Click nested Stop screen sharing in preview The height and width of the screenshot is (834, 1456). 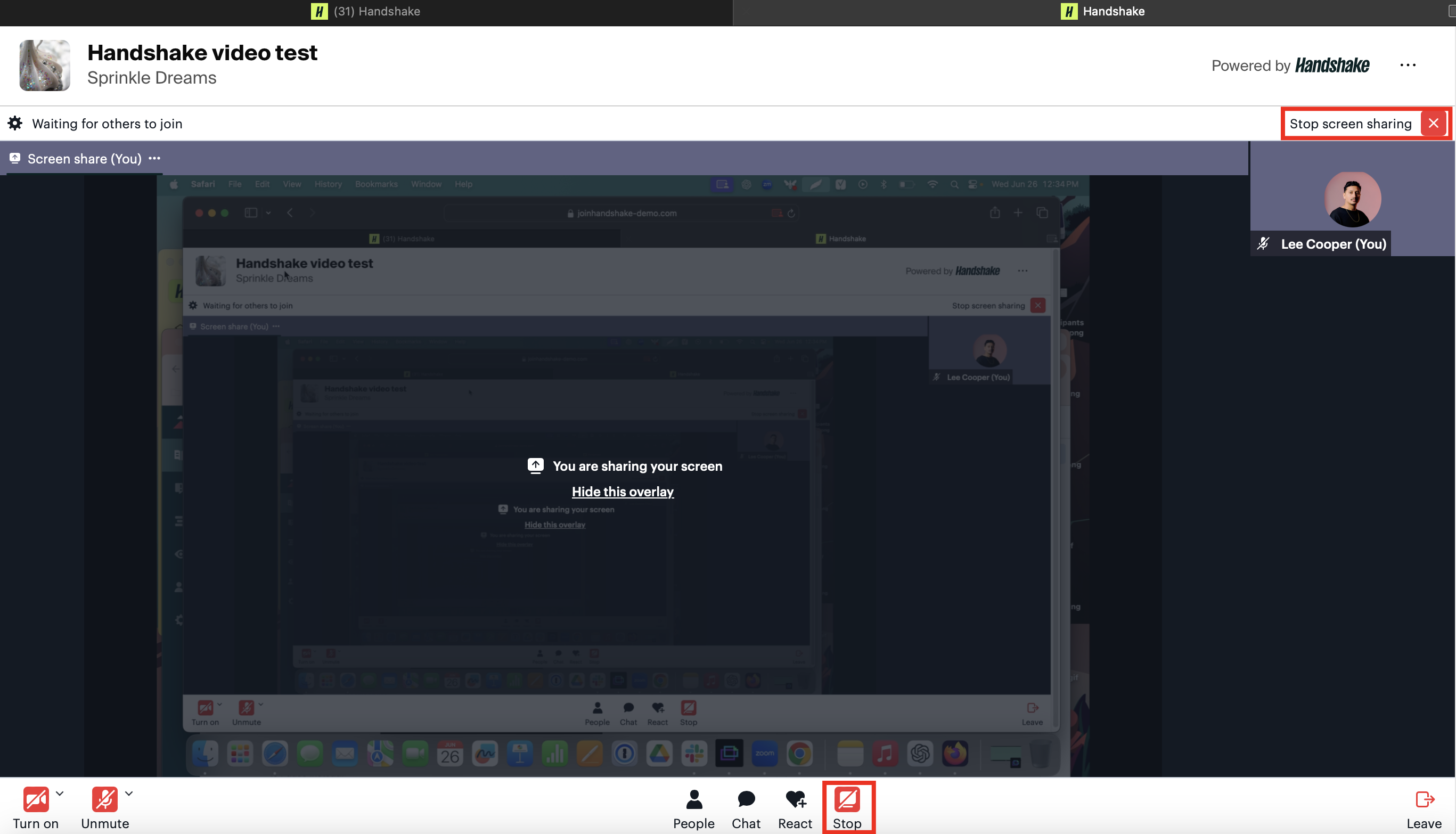tap(999, 305)
